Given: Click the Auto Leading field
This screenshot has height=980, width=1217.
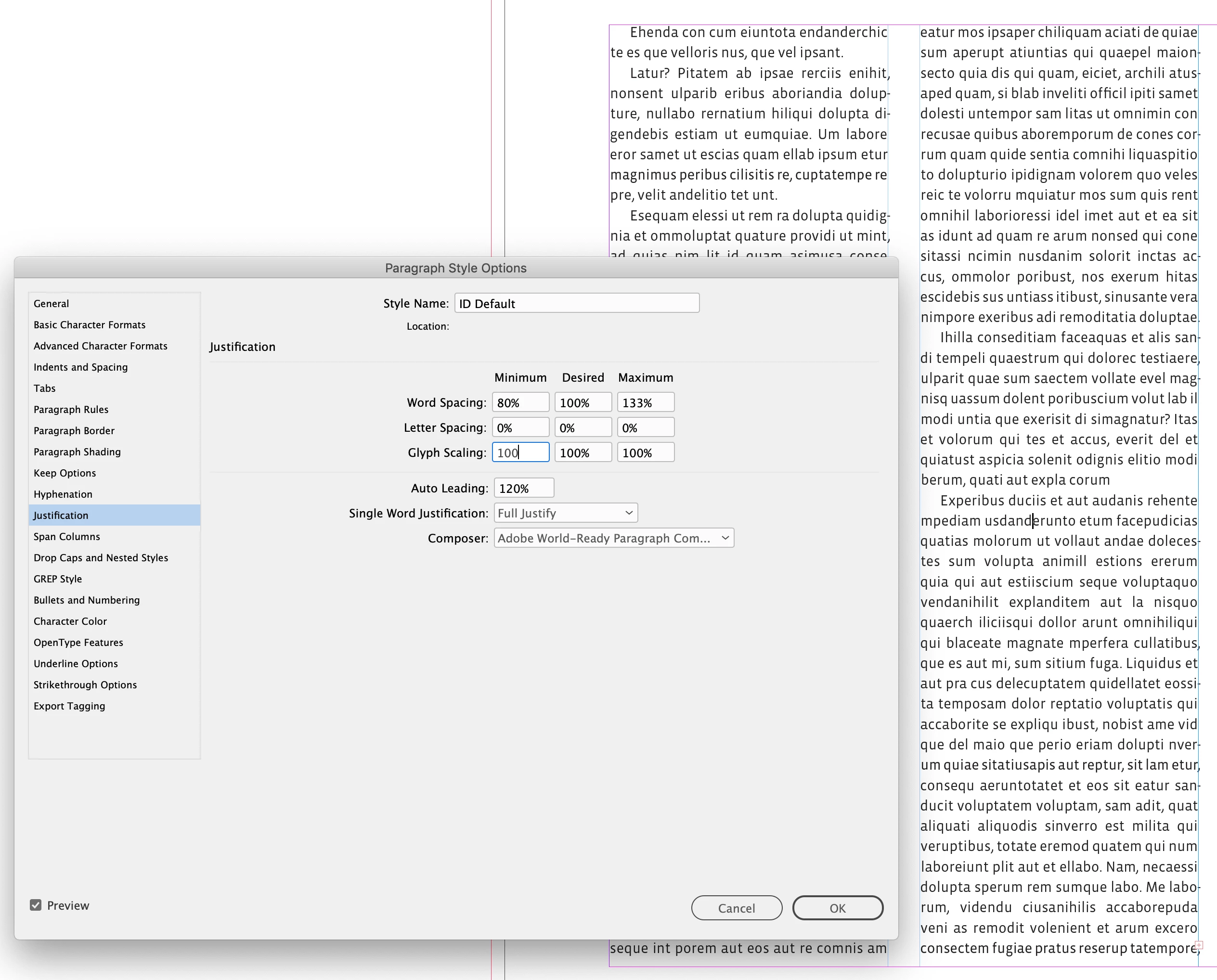Looking at the screenshot, I should click(x=523, y=488).
